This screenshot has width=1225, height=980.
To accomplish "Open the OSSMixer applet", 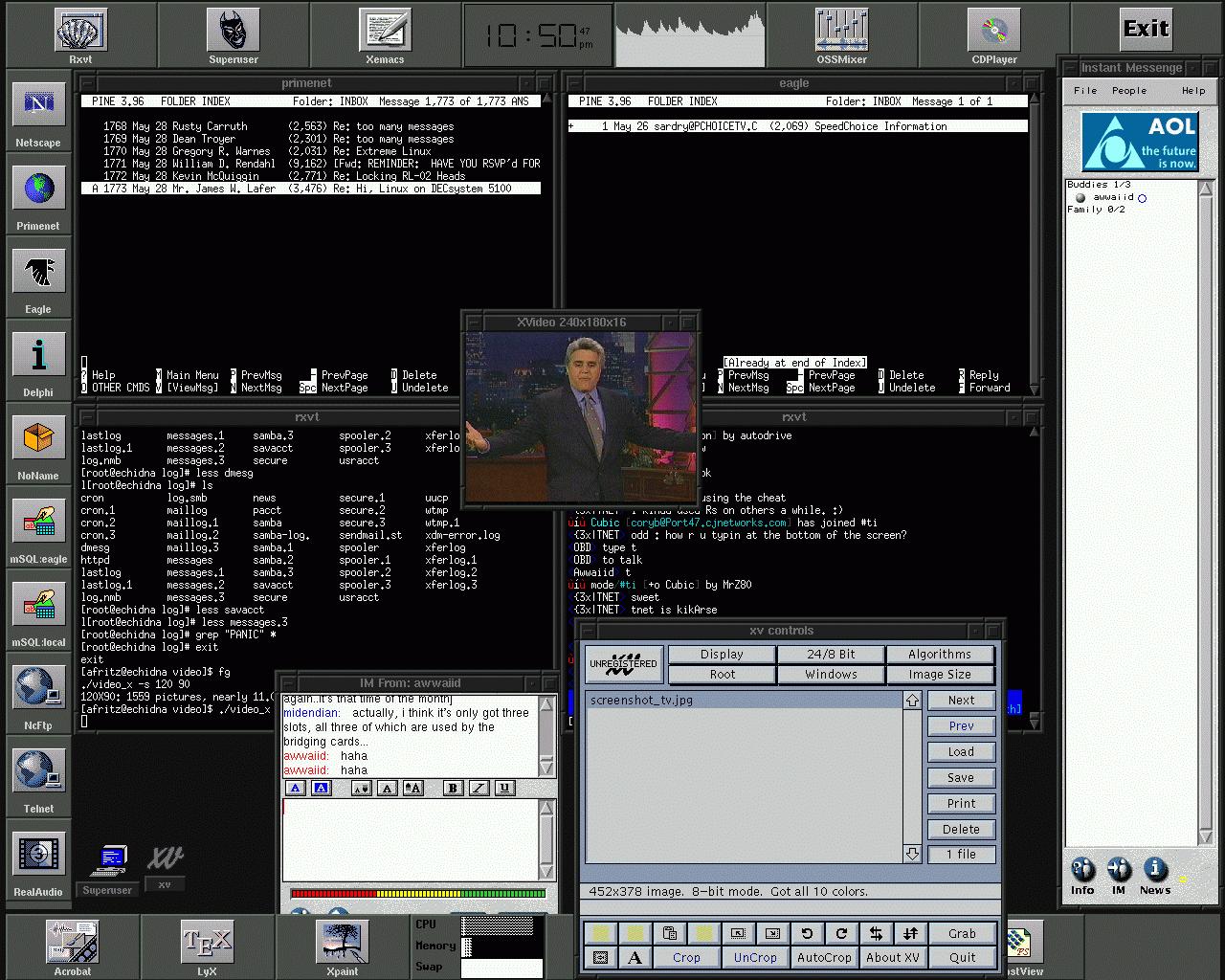I will (x=841, y=32).
